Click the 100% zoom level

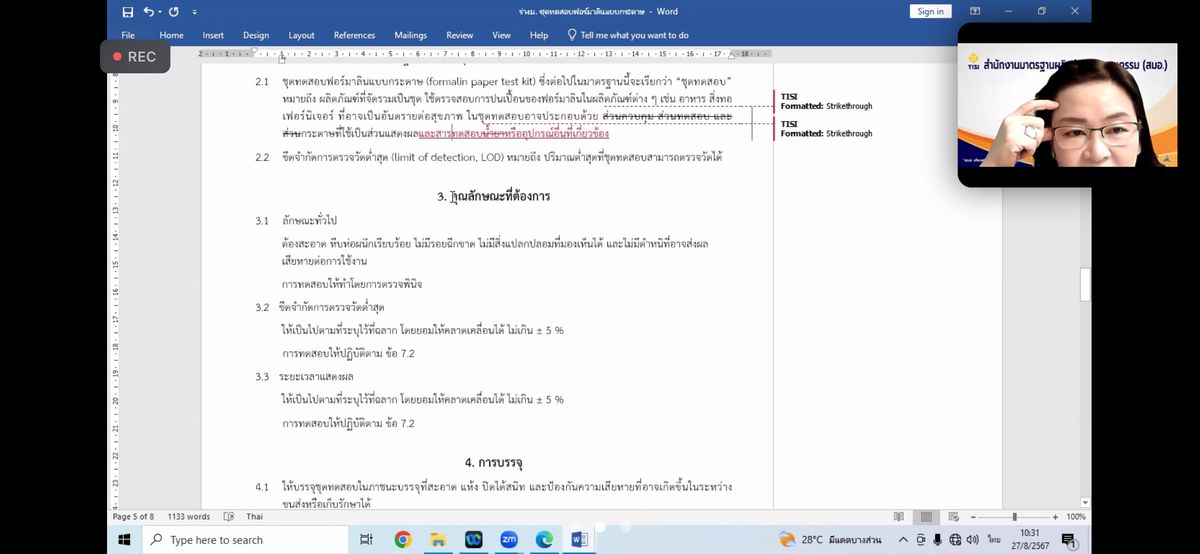click(x=1075, y=516)
